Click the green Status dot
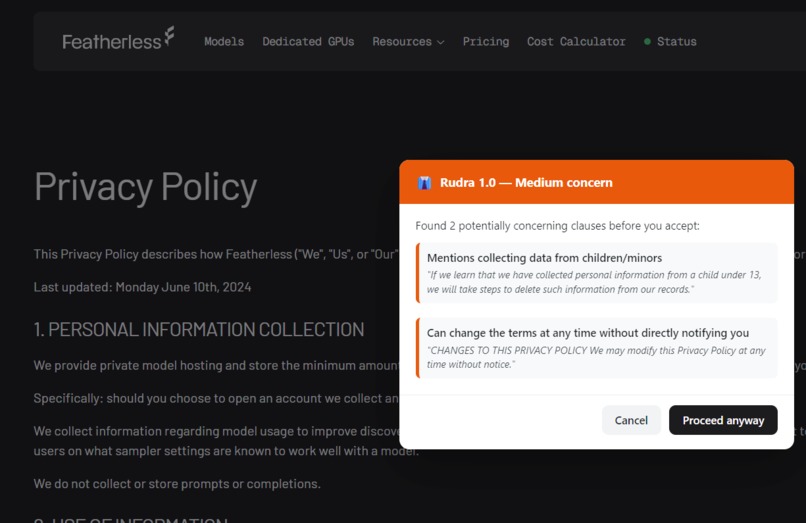Viewport: 806px width, 523px height. [647, 42]
